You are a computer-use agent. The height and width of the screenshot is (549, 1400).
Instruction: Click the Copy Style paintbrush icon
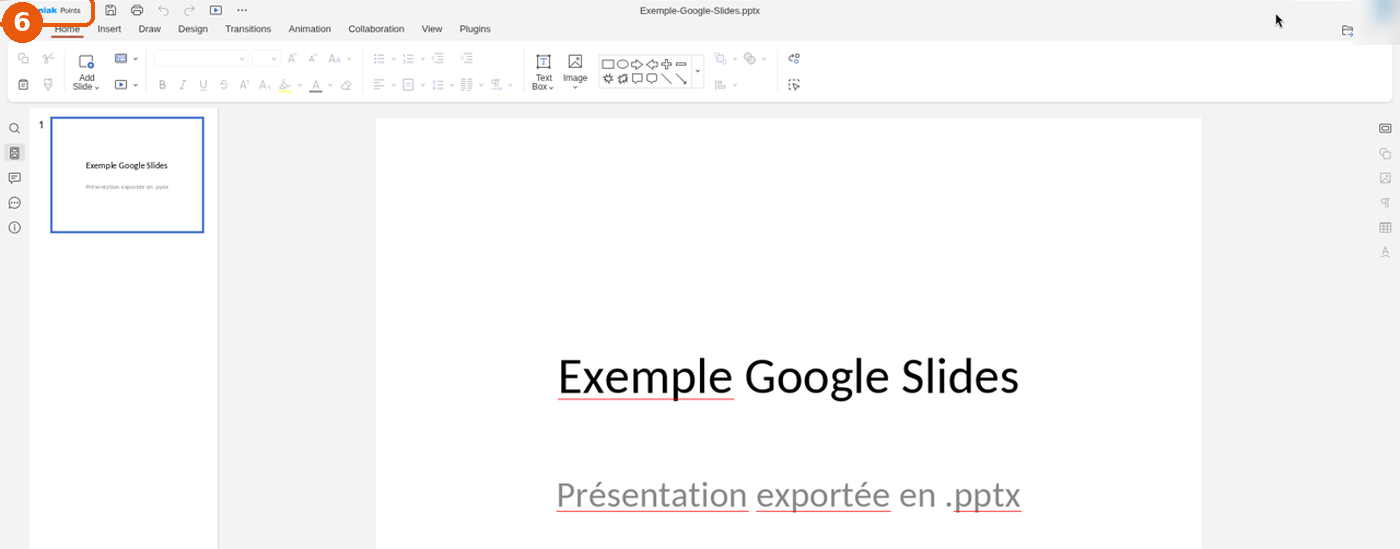(x=47, y=85)
